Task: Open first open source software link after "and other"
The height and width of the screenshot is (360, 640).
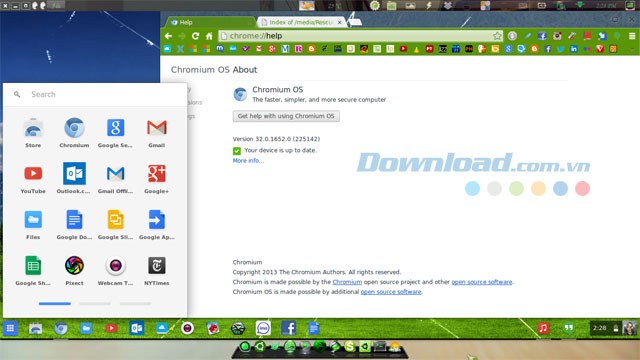Action: 482,282
